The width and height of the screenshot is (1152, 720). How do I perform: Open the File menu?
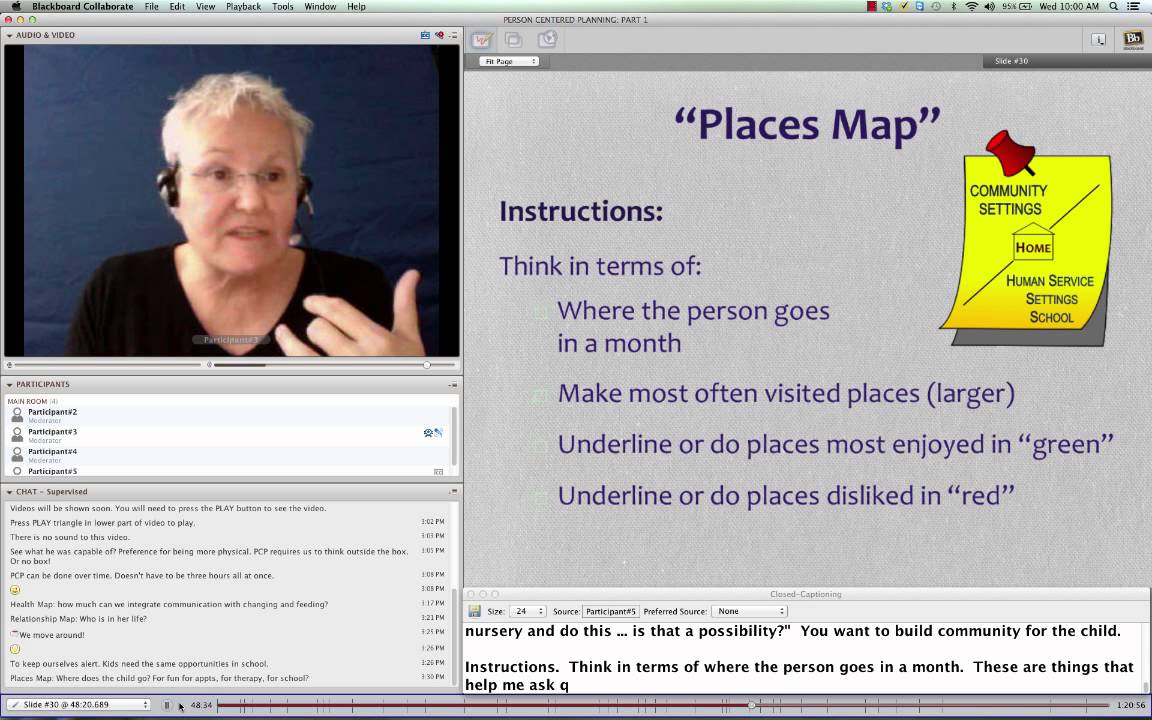(x=151, y=6)
